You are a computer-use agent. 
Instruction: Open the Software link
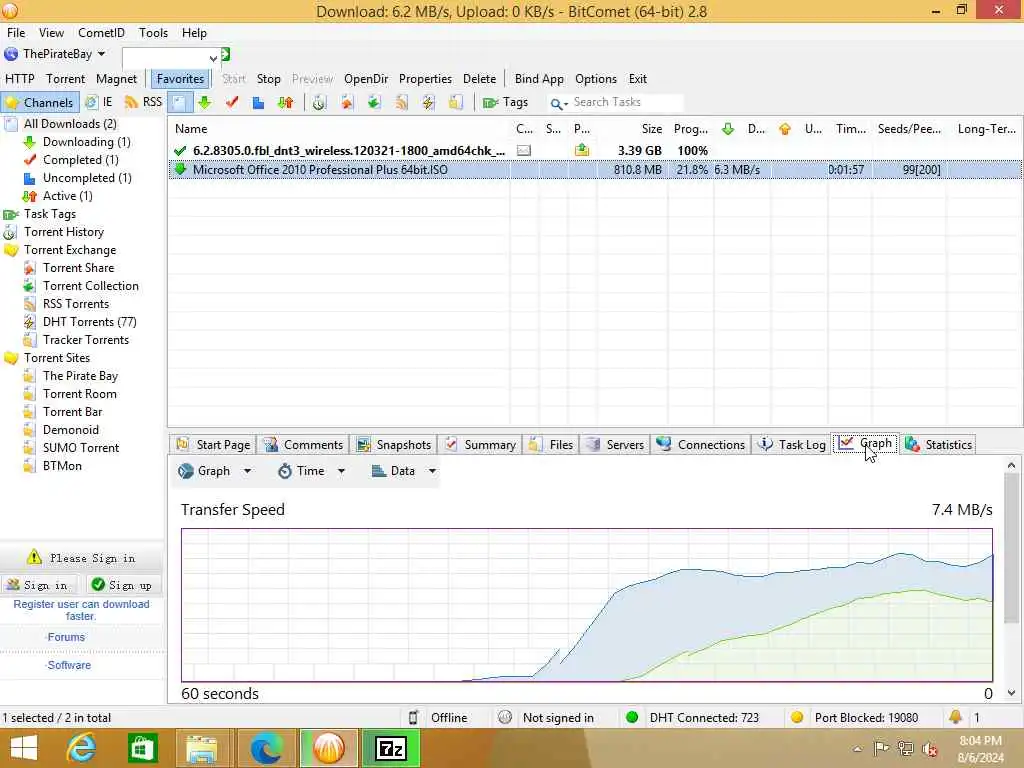point(69,665)
